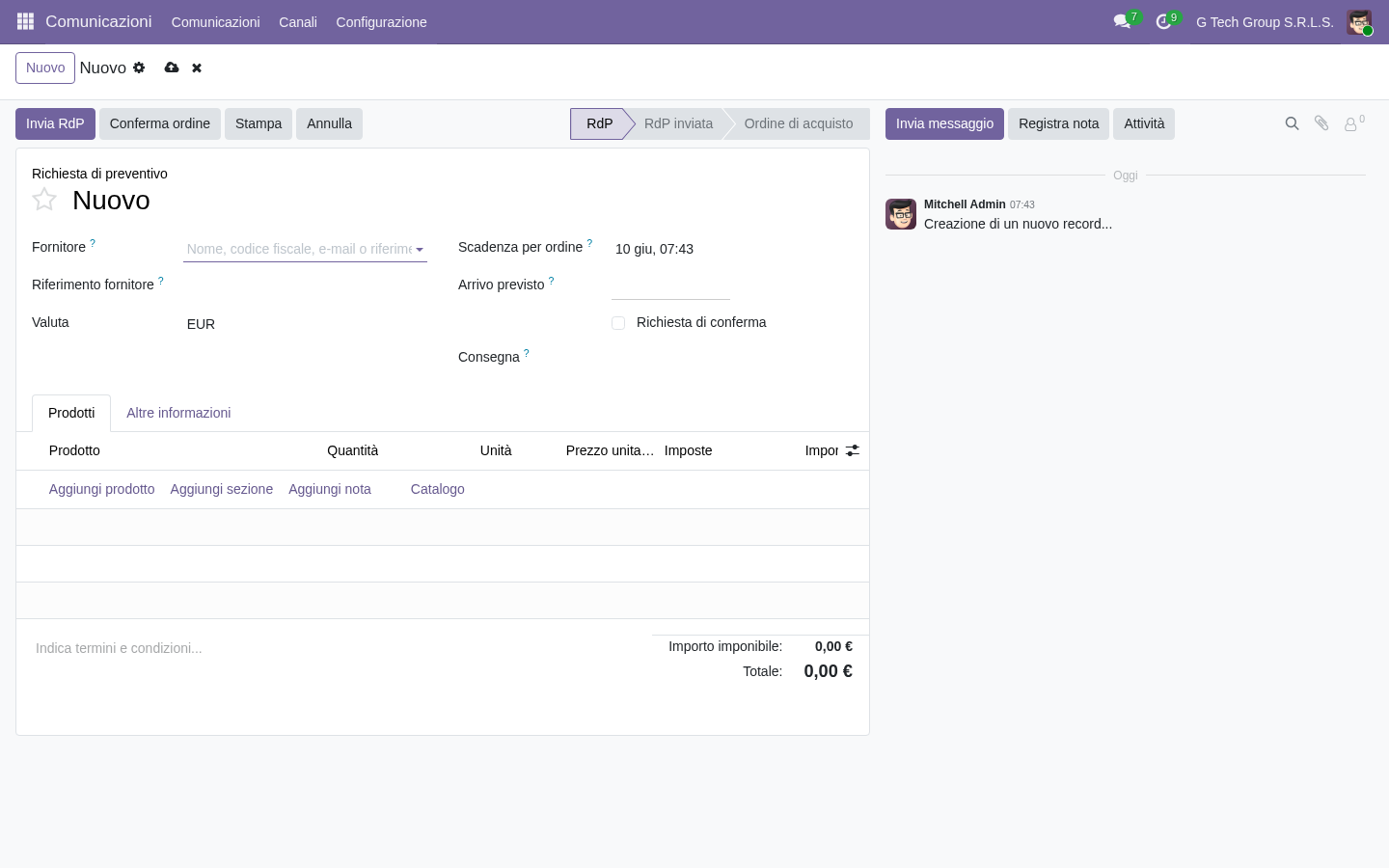Image resolution: width=1389 pixels, height=868 pixels.
Task: Click the Aggiungi nota link
Action: tap(330, 489)
